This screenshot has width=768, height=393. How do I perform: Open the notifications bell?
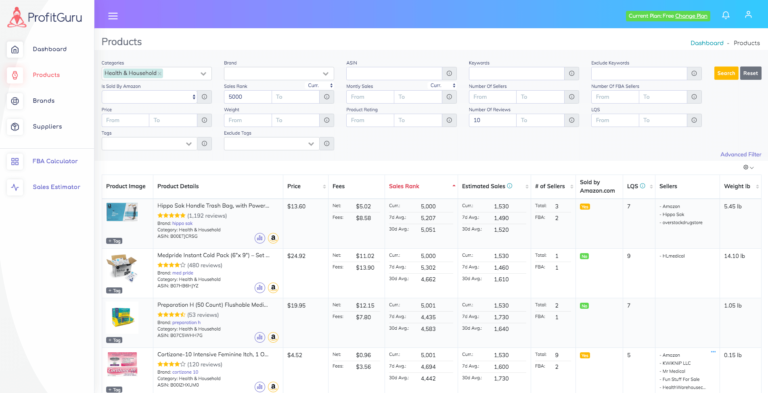tap(726, 15)
